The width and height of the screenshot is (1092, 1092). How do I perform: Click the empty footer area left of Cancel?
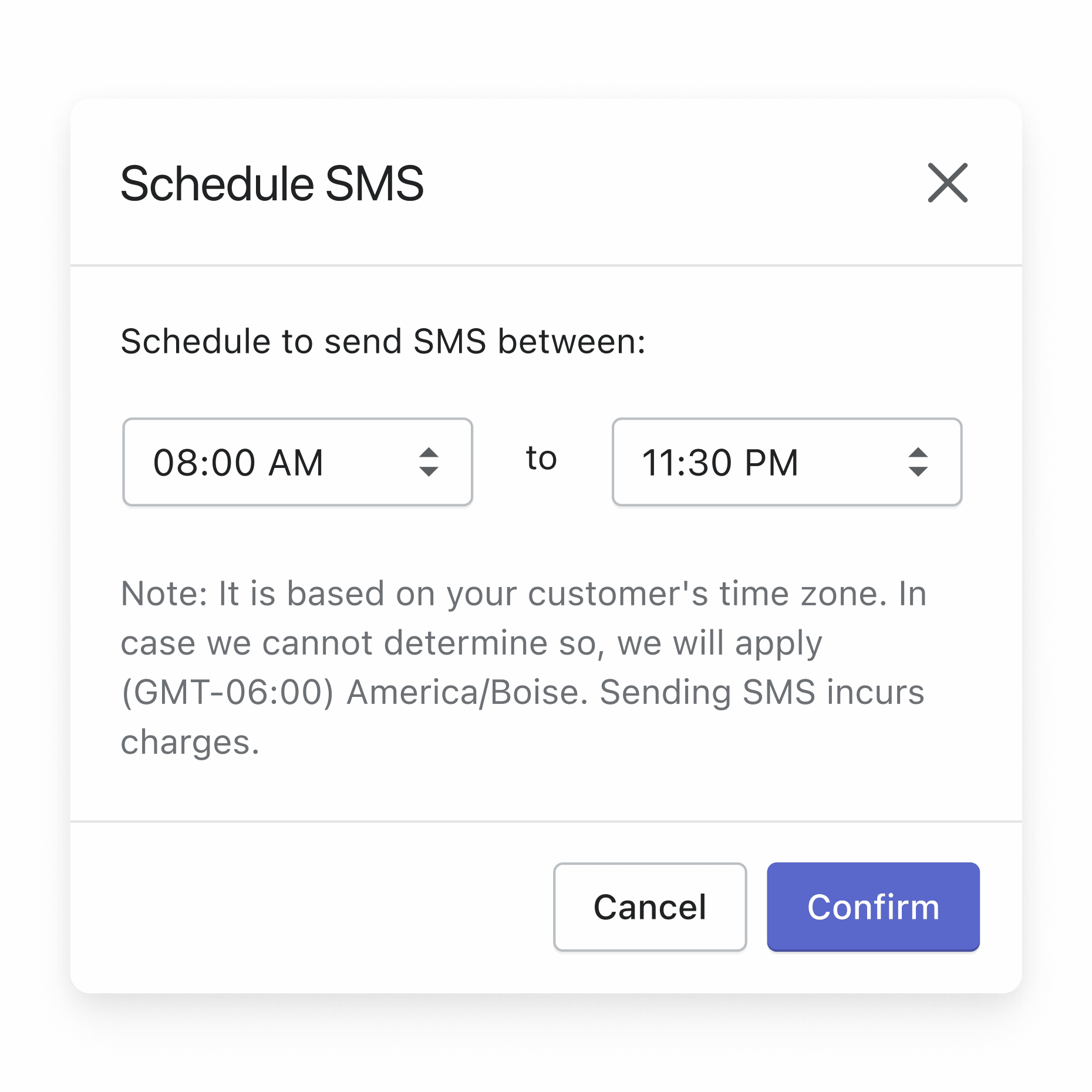(x=311, y=906)
